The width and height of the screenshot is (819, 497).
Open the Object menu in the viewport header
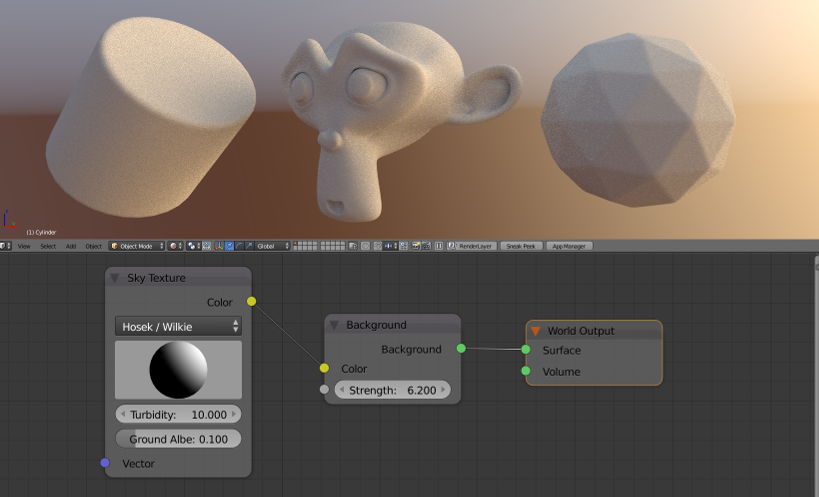(93, 246)
